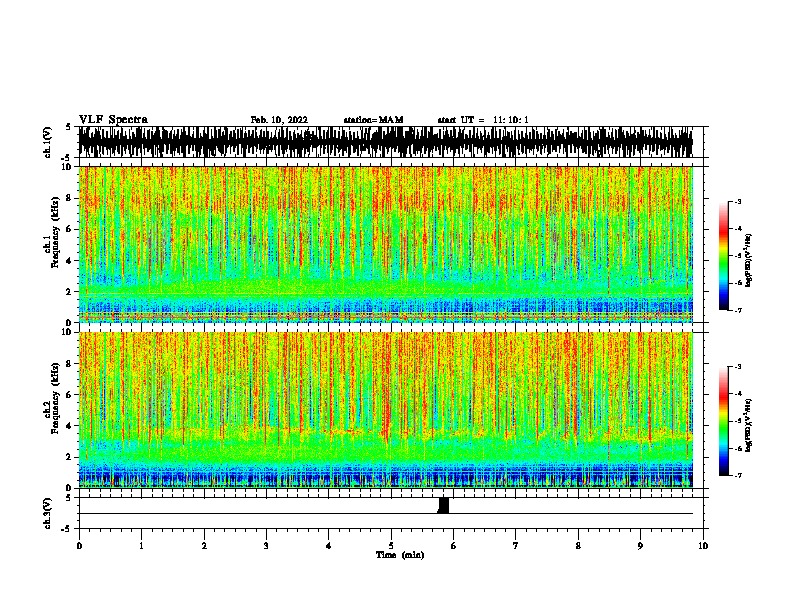Click the time axis tick label "6"
The height and width of the screenshot is (612, 792).
pos(454,546)
